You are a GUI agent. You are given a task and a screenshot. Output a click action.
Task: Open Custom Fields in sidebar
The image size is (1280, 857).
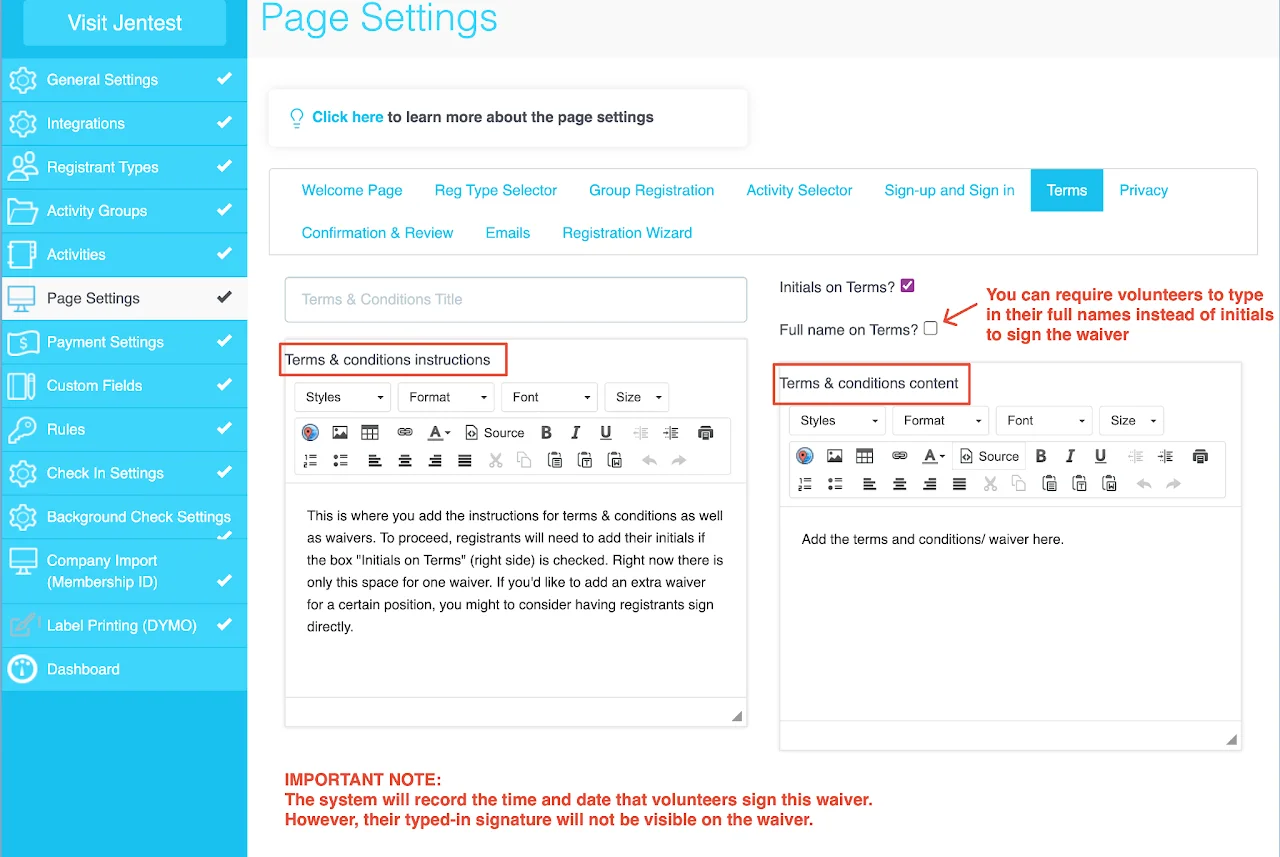(x=124, y=385)
